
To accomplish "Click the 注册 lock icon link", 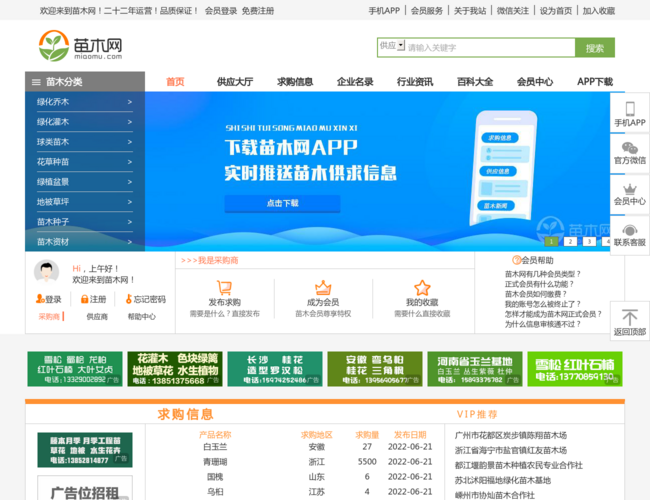I will tap(93, 299).
